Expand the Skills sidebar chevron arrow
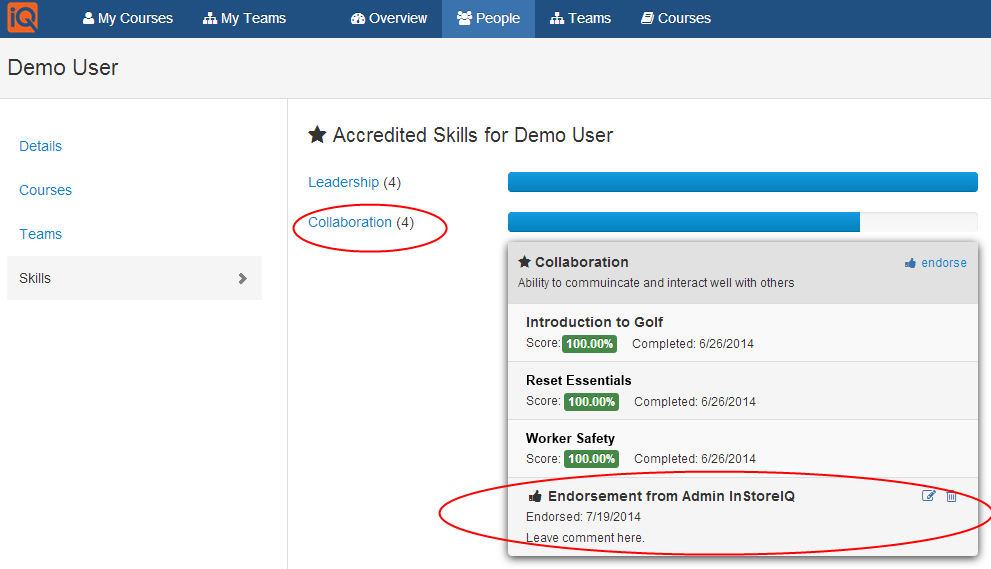Viewport: 991px width, 569px height. (x=242, y=278)
